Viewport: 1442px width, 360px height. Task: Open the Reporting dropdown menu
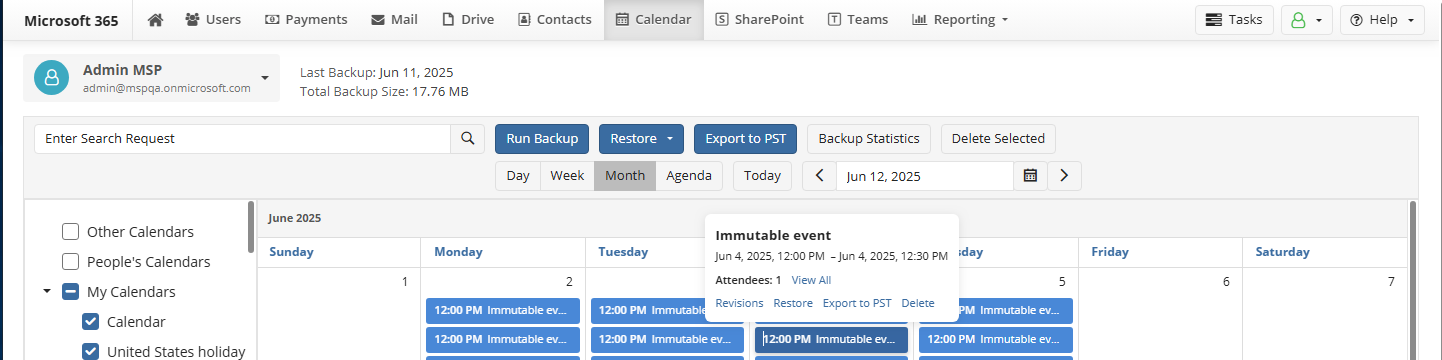pyautogui.click(x=960, y=20)
